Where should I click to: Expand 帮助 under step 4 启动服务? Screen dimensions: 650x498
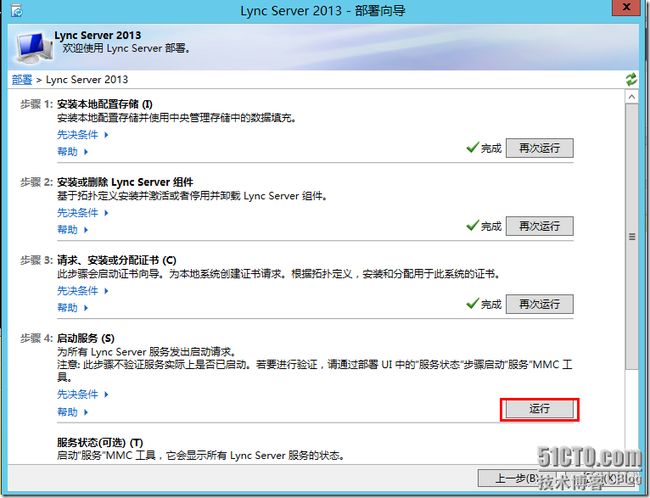pos(73,412)
